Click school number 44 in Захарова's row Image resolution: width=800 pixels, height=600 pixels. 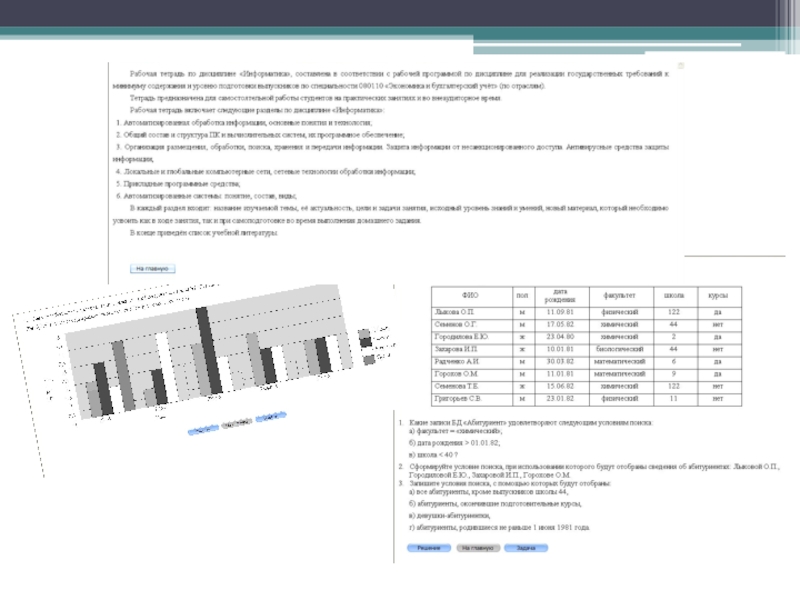674,349
